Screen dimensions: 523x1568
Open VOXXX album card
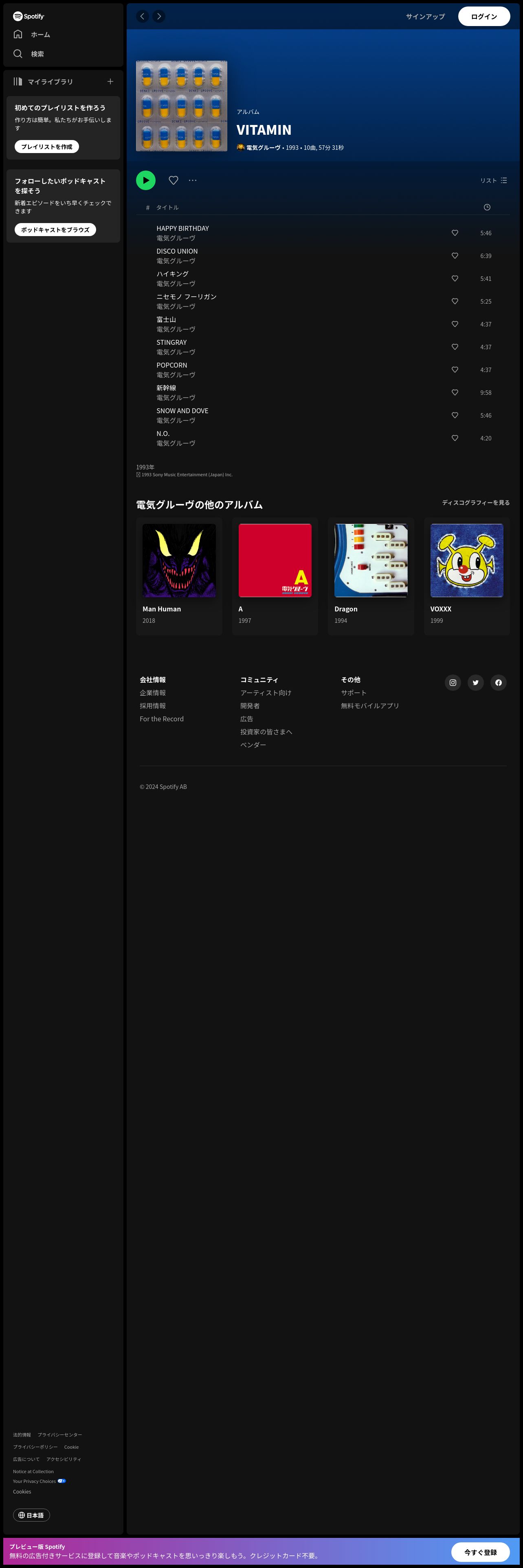[467, 576]
